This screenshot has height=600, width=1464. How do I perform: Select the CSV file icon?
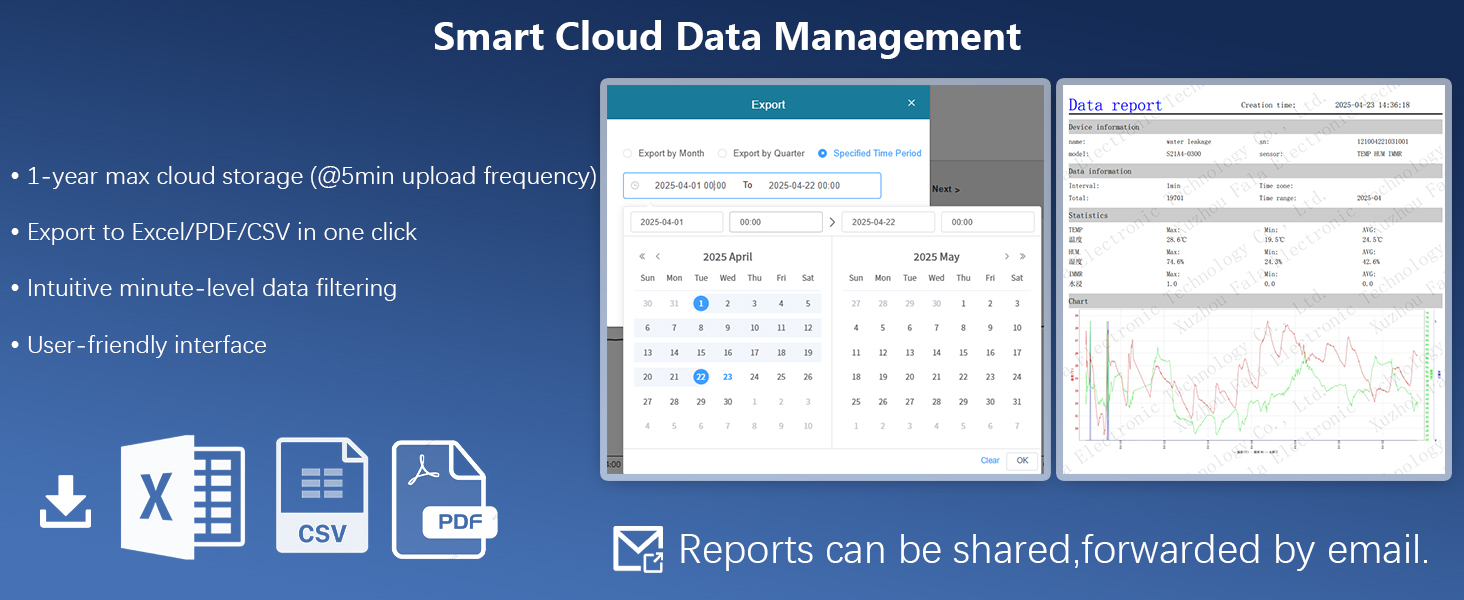322,494
